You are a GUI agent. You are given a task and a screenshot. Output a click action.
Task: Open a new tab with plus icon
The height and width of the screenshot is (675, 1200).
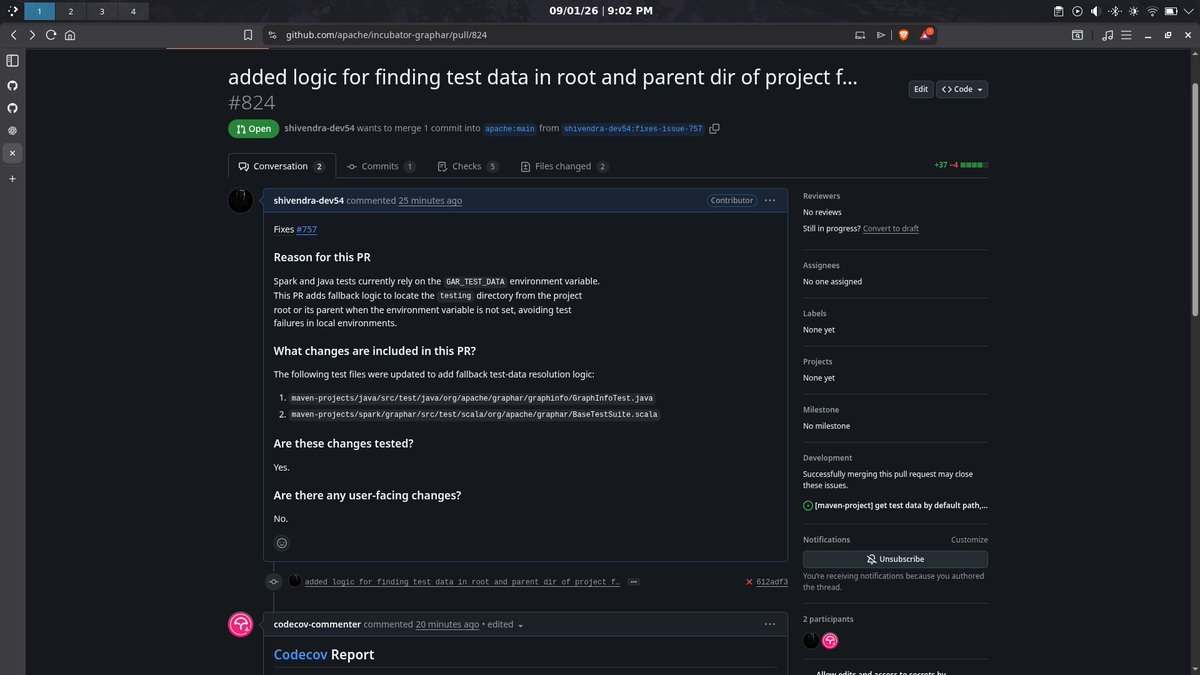coord(12,178)
